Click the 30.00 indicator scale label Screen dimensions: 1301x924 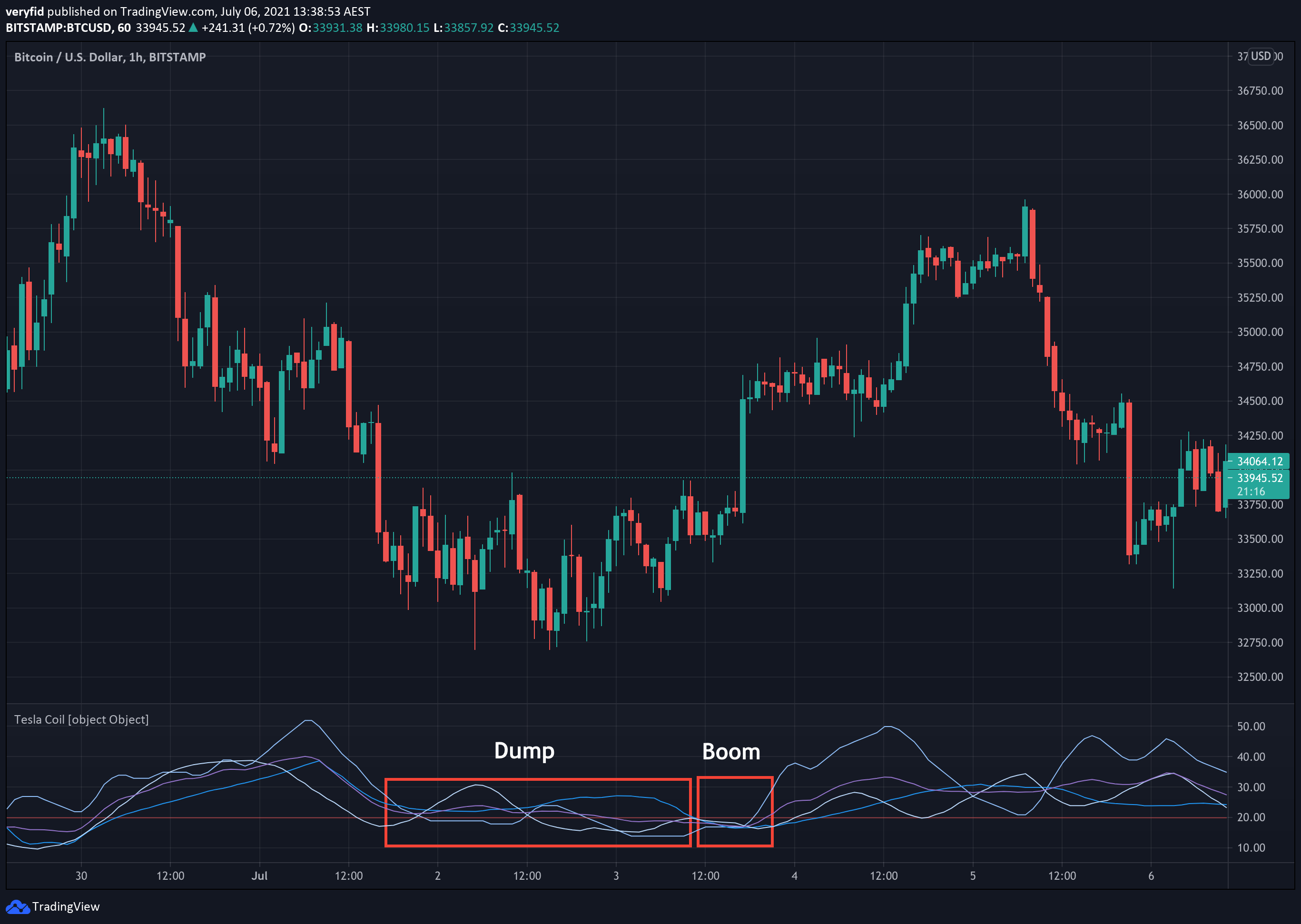pos(1252,787)
